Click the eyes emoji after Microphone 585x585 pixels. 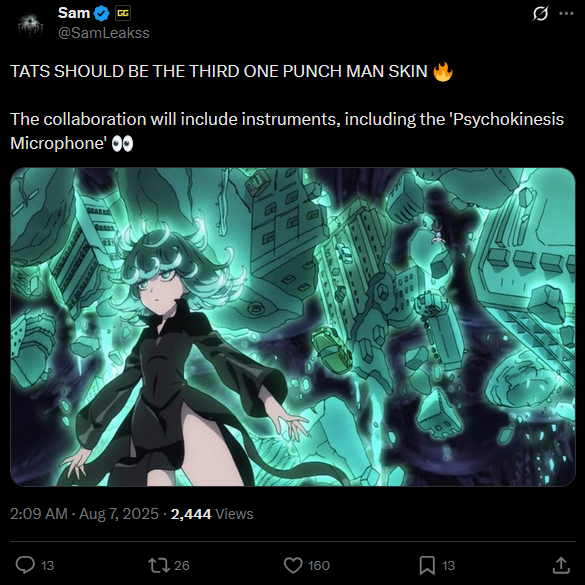pyautogui.click(x=122, y=144)
